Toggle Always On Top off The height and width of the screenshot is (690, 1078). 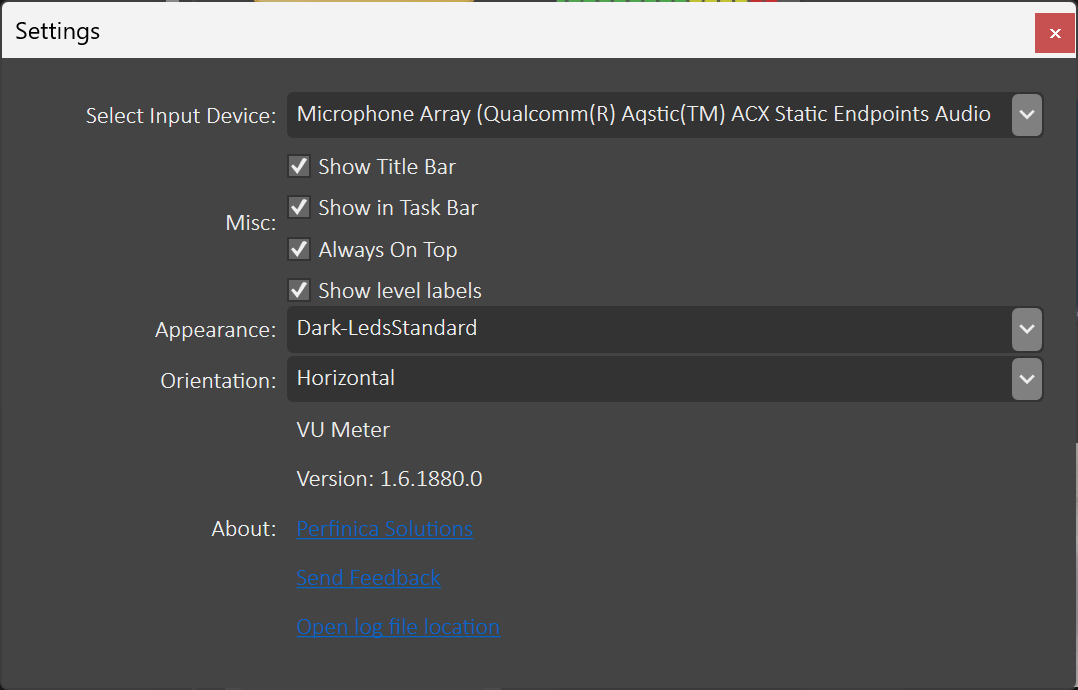point(298,249)
